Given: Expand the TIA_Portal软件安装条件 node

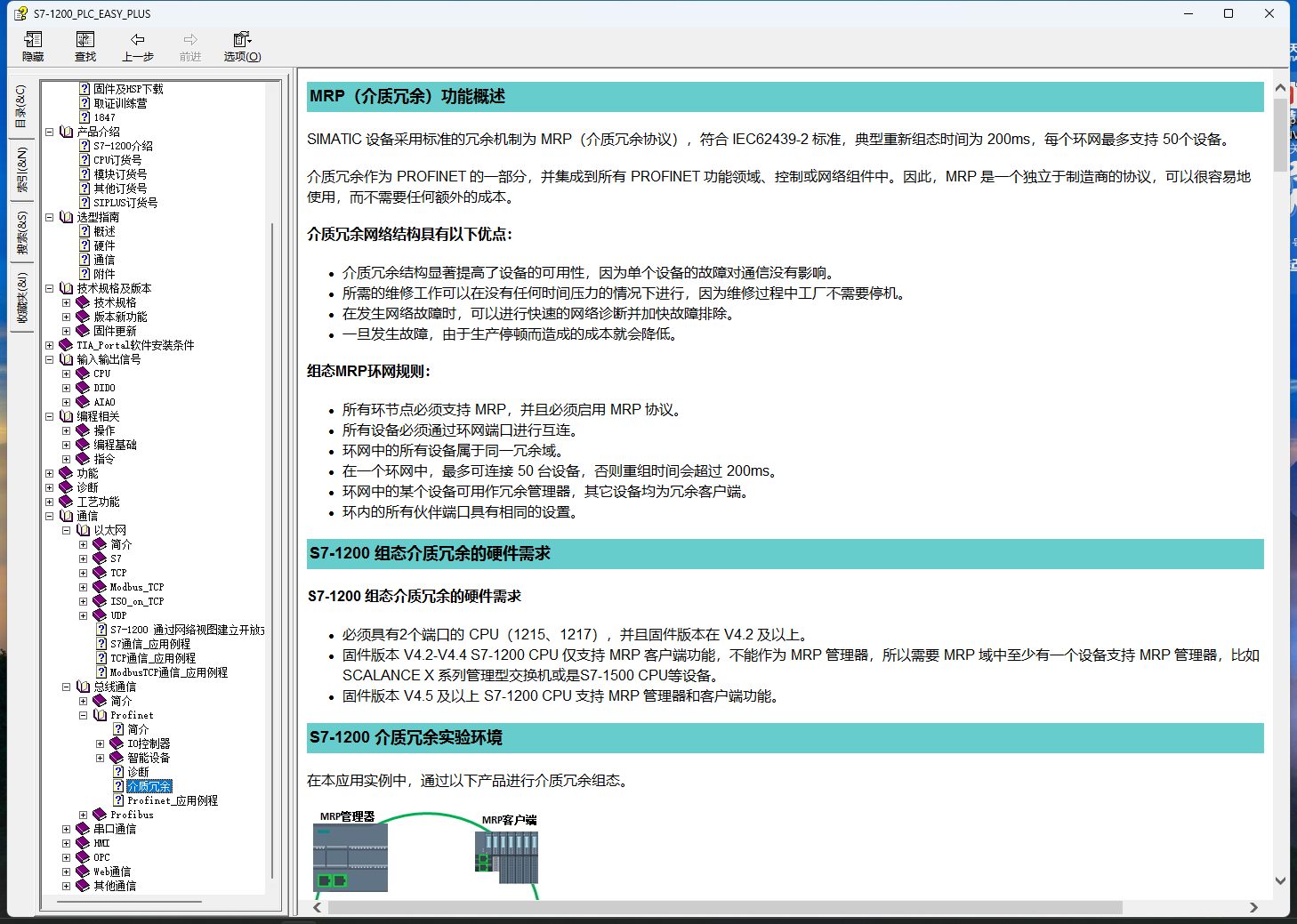Looking at the screenshot, I should pyautogui.click(x=50, y=345).
